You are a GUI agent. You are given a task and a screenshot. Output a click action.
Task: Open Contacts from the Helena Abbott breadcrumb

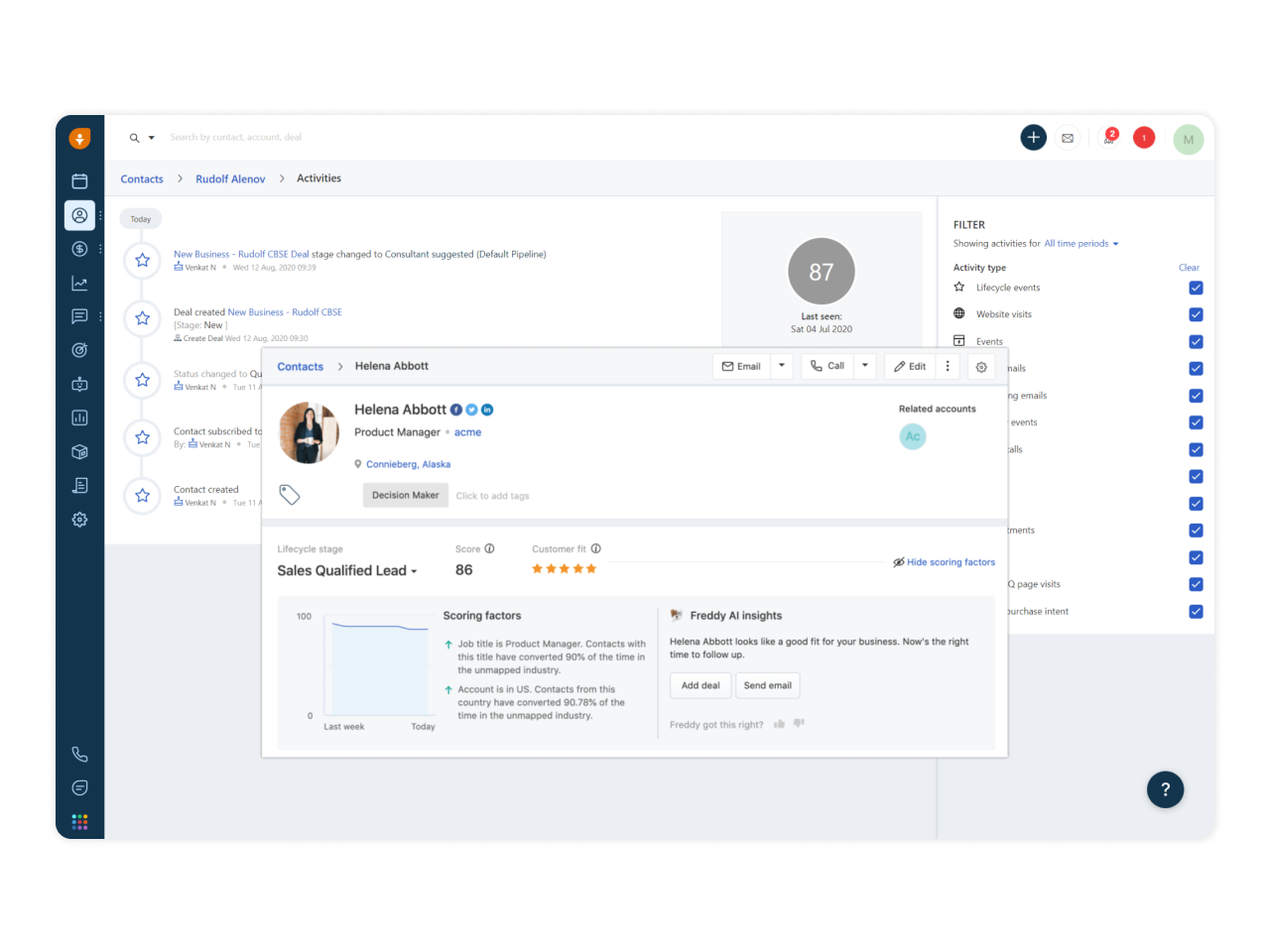300,366
